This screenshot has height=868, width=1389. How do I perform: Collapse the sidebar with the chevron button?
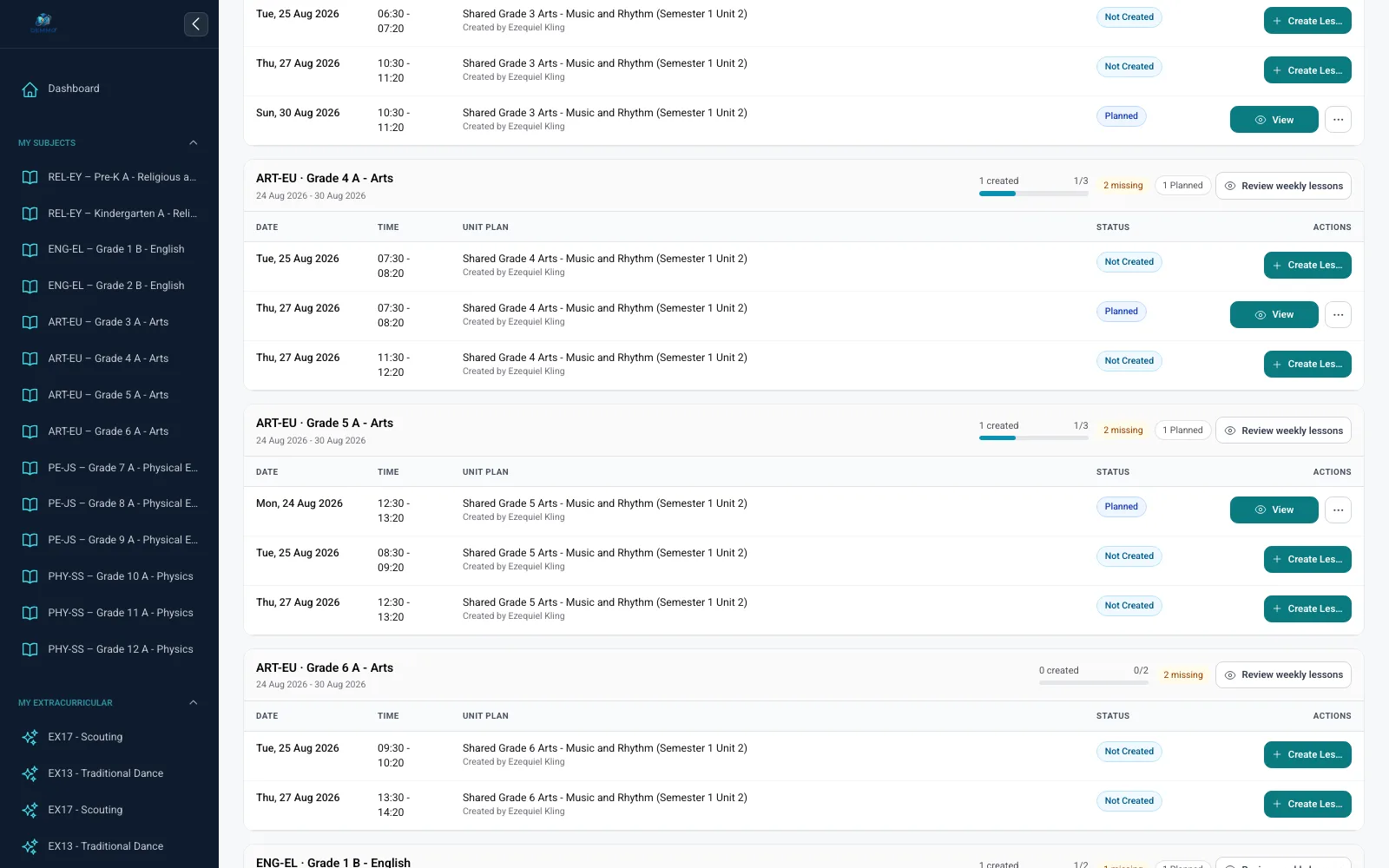pos(196,24)
